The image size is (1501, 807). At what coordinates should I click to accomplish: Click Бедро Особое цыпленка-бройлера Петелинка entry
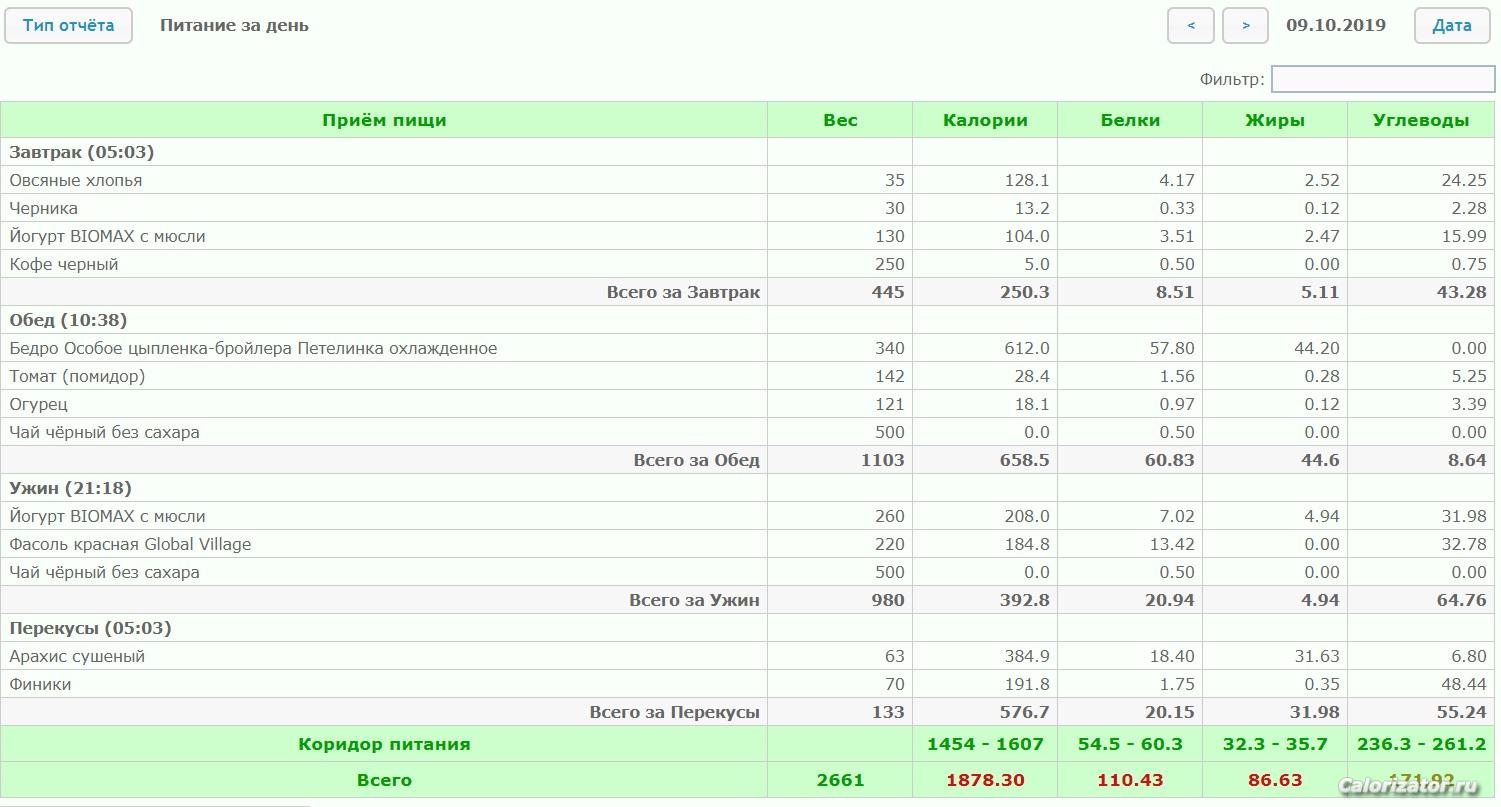click(x=253, y=348)
